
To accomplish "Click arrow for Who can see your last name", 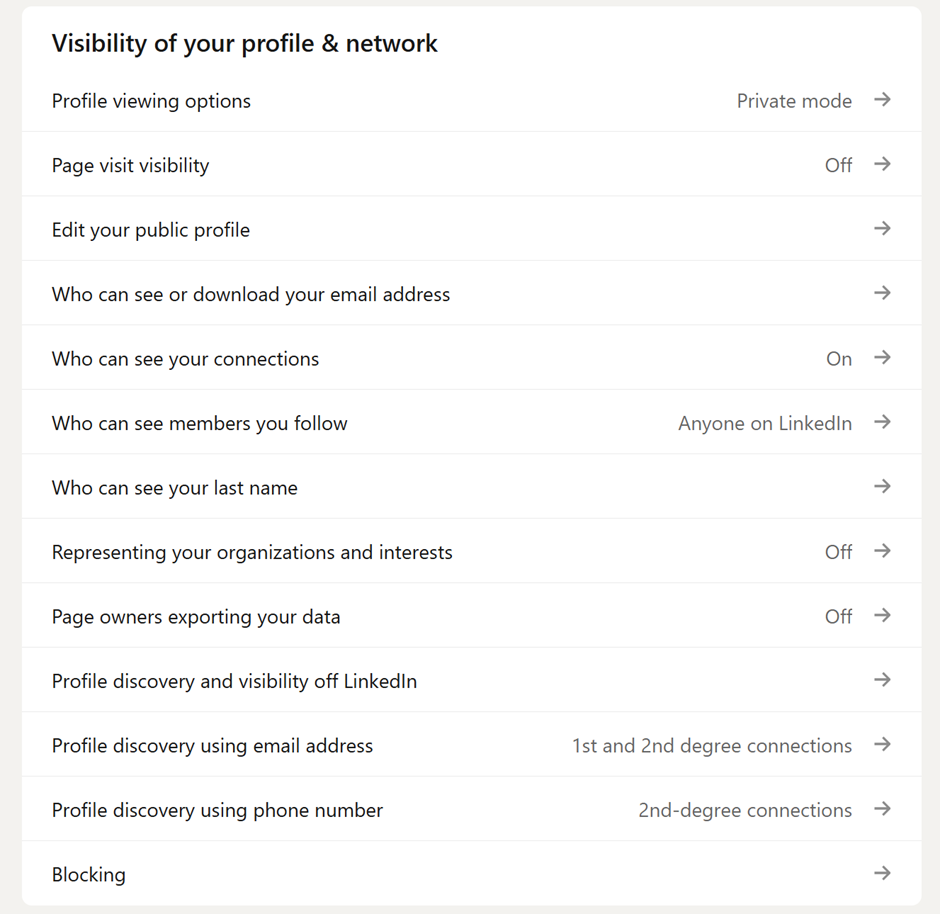I will (882, 487).
